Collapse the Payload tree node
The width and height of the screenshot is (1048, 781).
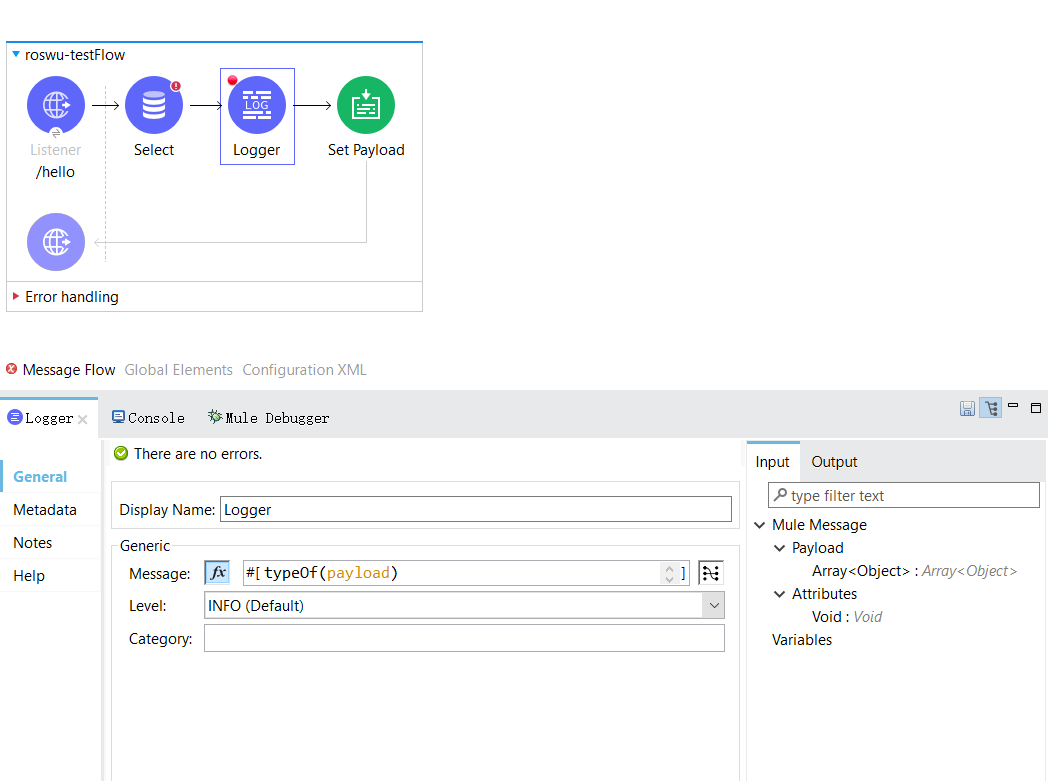click(x=779, y=548)
